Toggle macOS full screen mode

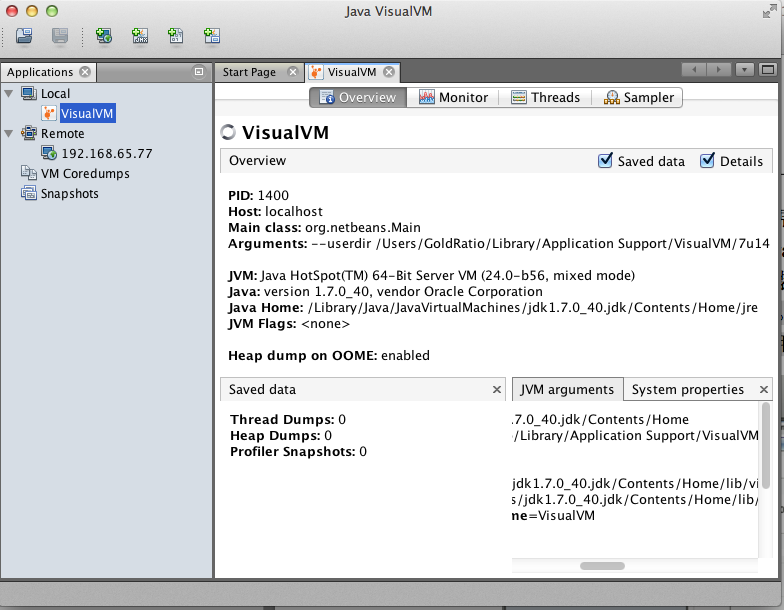[769, 11]
